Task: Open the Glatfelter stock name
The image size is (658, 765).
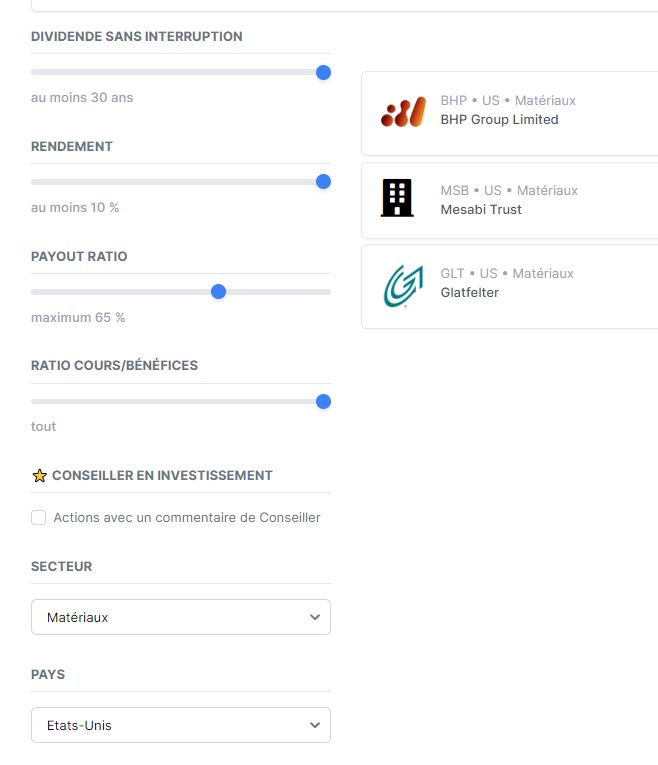Action: [x=469, y=293]
